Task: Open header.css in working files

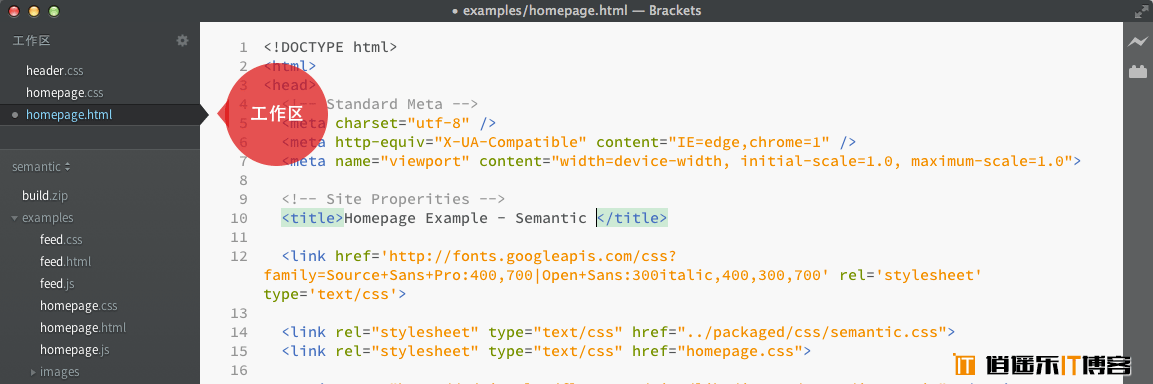Action: click(54, 71)
